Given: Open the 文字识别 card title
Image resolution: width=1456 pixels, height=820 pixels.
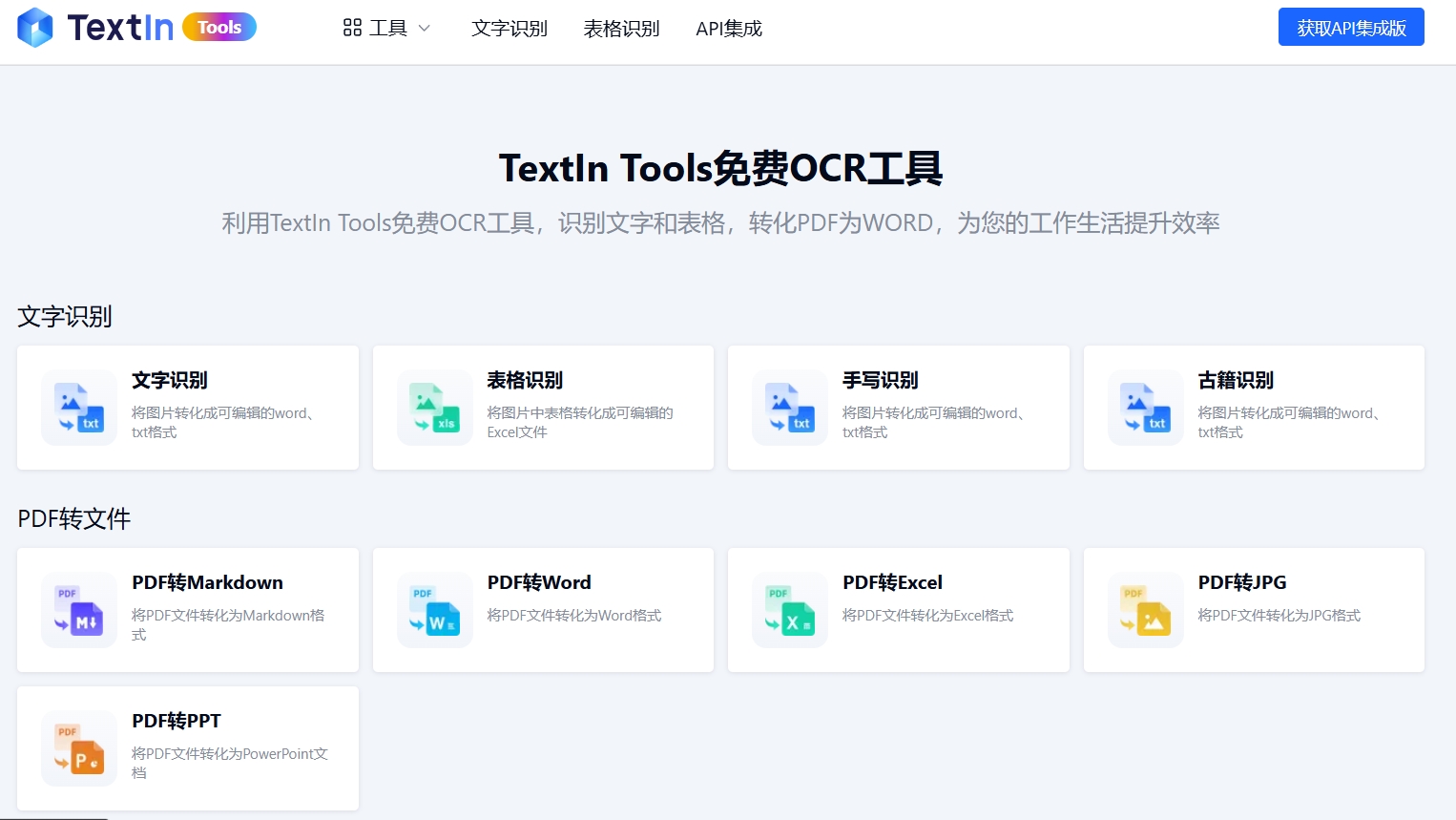Looking at the screenshot, I should pyautogui.click(x=170, y=380).
